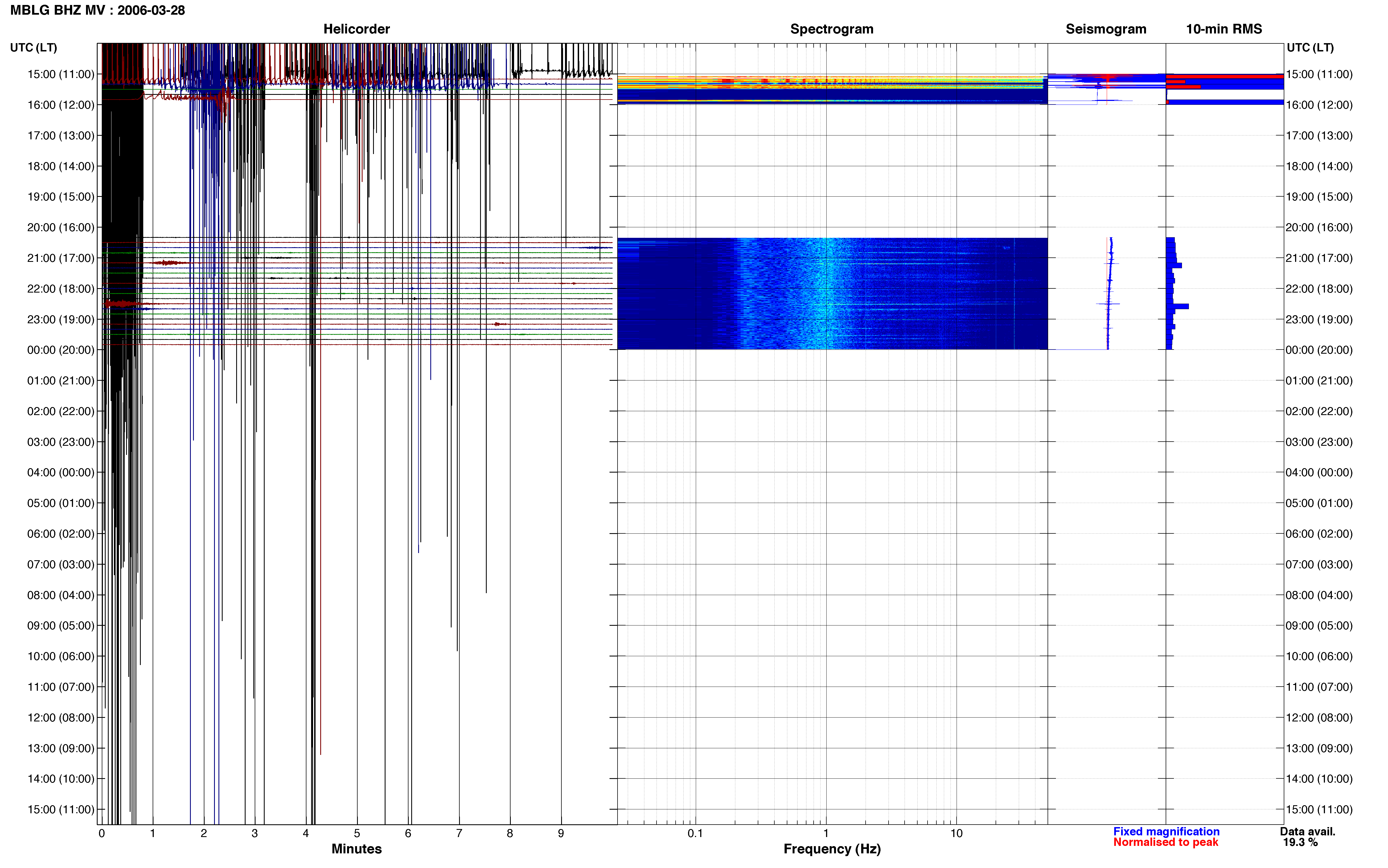
Task: Click the 'Helicorder' panel heading
Action: [x=356, y=29]
